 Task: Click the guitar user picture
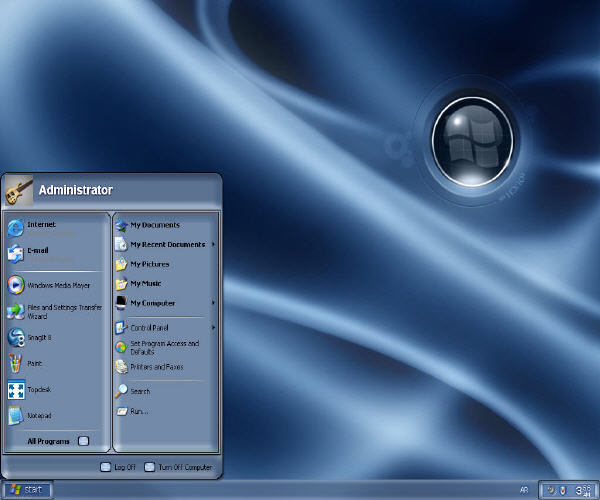(x=19, y=190)
